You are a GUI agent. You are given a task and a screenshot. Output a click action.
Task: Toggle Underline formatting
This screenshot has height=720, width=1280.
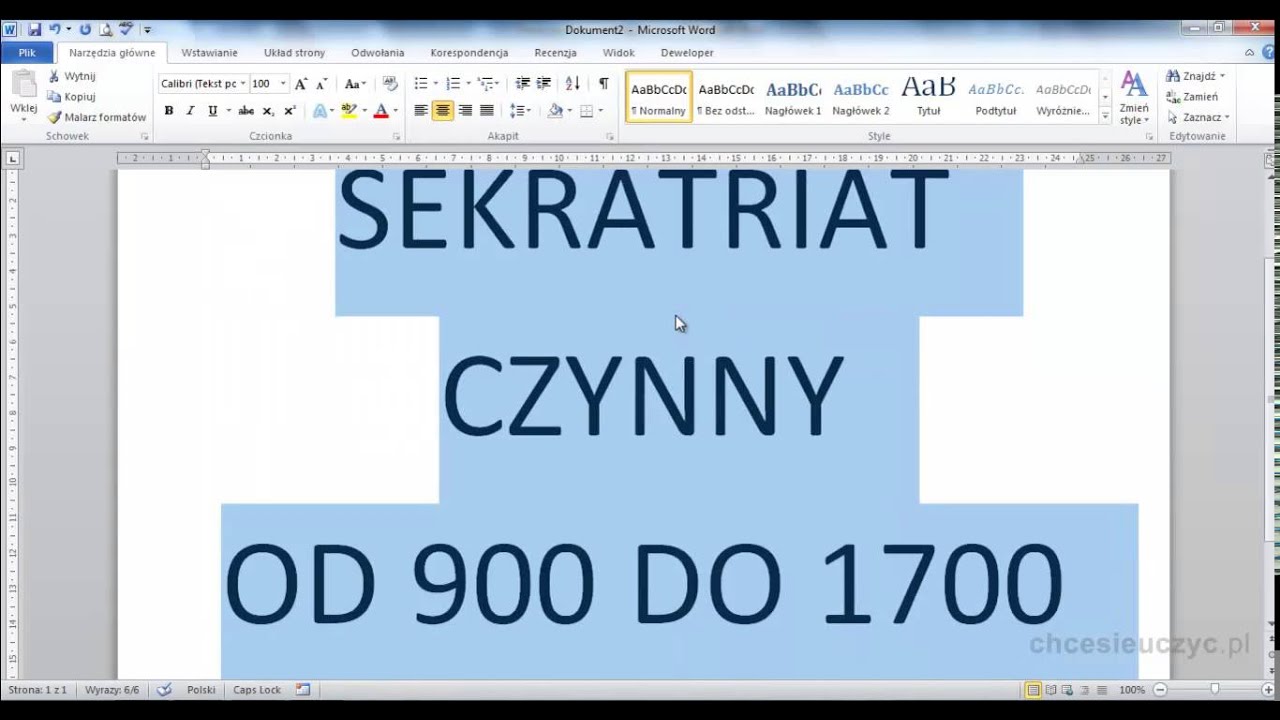coord(212,111)
